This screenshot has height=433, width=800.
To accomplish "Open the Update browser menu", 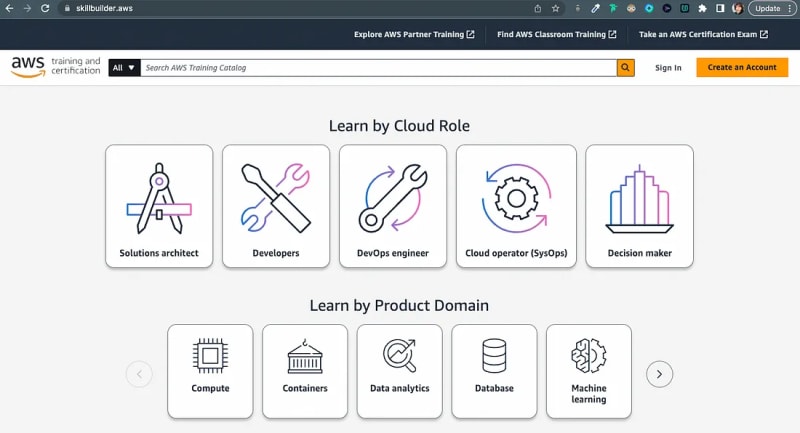I will pos(772,8).
